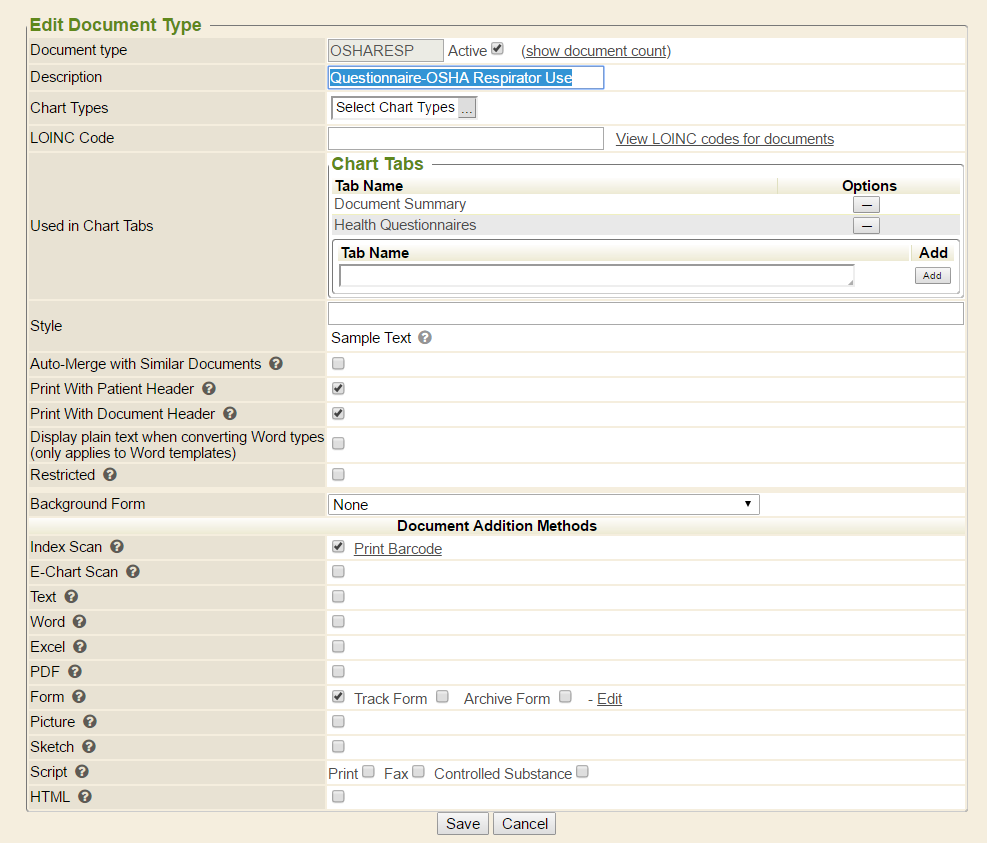Uncheck the Active checkbox
This screenshot has height=843, width=987.
497,49
